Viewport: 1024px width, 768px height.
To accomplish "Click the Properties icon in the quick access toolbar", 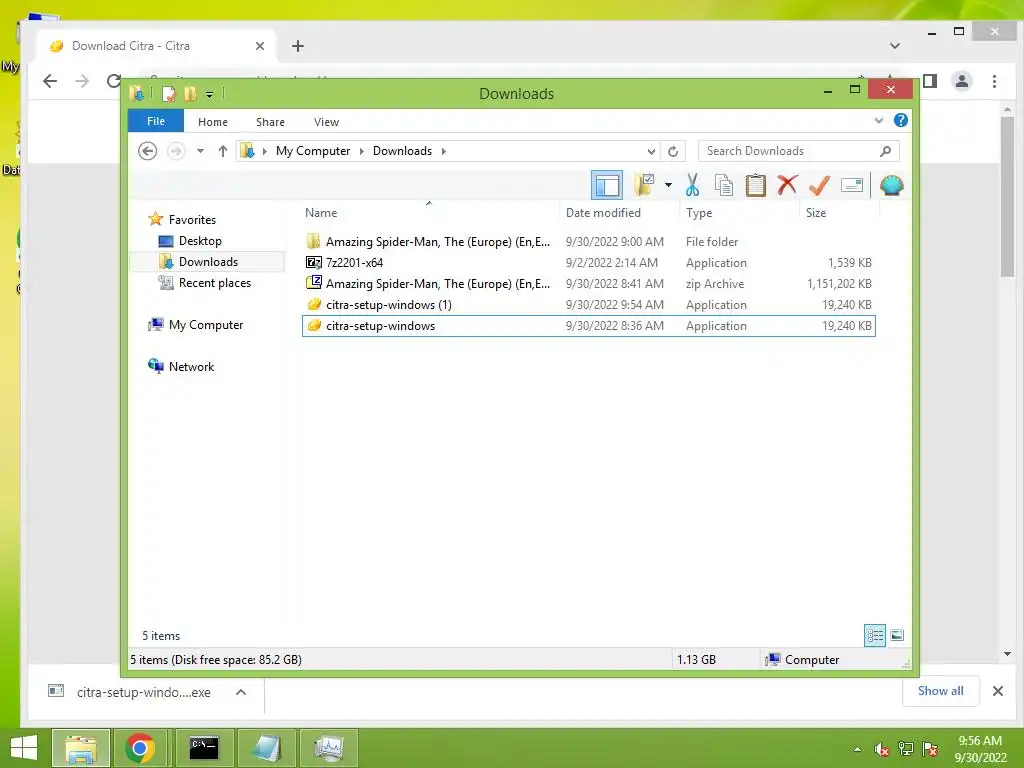I will [x=168, y=94].
